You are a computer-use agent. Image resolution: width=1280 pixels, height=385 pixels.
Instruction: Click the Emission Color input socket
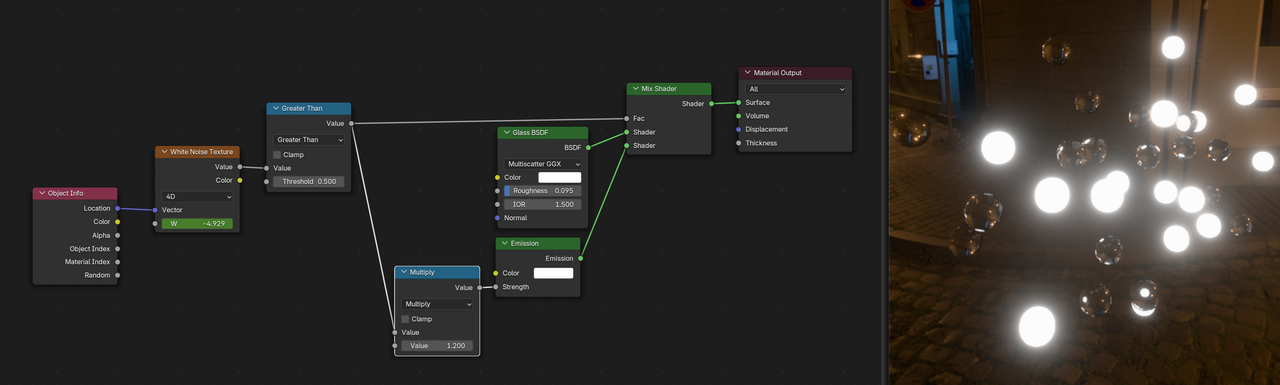496,273
